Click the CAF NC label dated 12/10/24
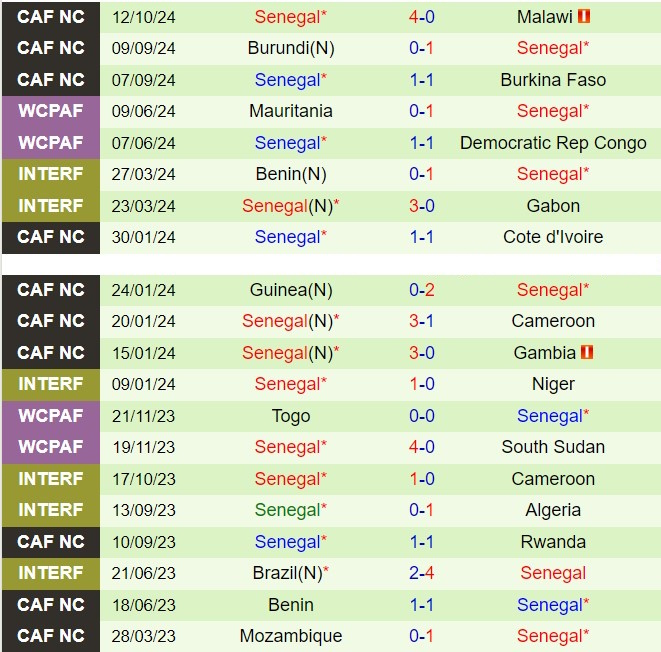 click(x=51, y=17)
